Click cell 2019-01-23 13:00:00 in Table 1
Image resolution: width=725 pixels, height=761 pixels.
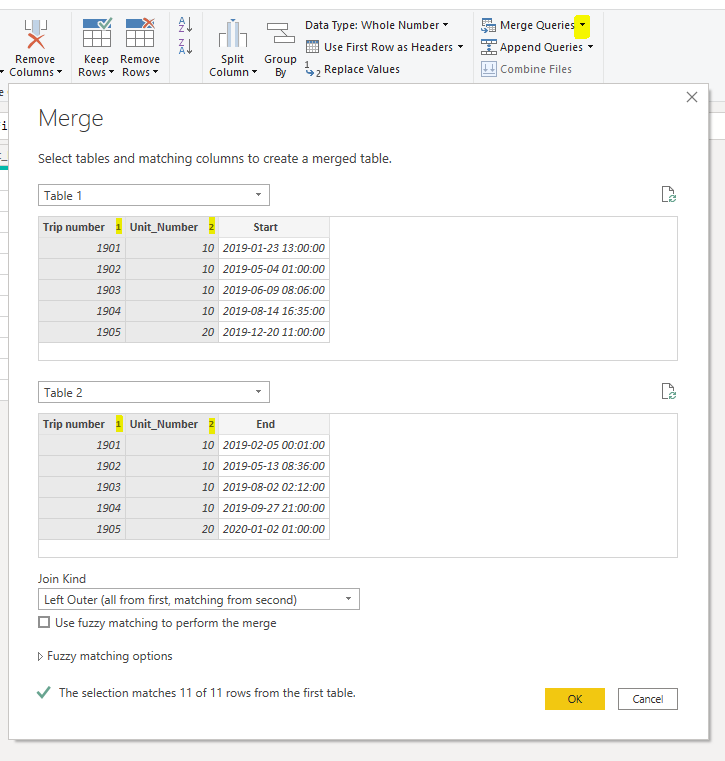[274, 248]
